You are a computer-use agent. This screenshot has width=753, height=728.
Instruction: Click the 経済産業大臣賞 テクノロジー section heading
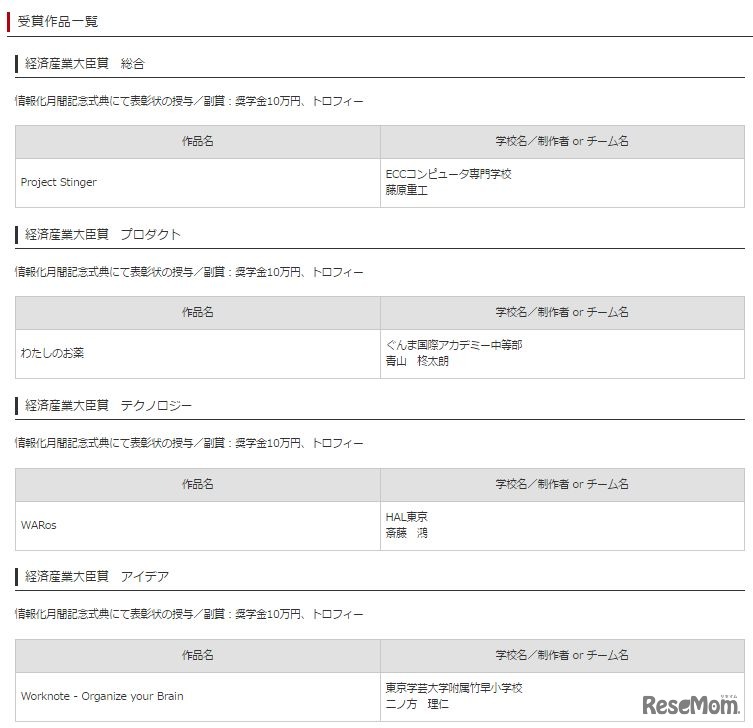[x=108, y=405]
